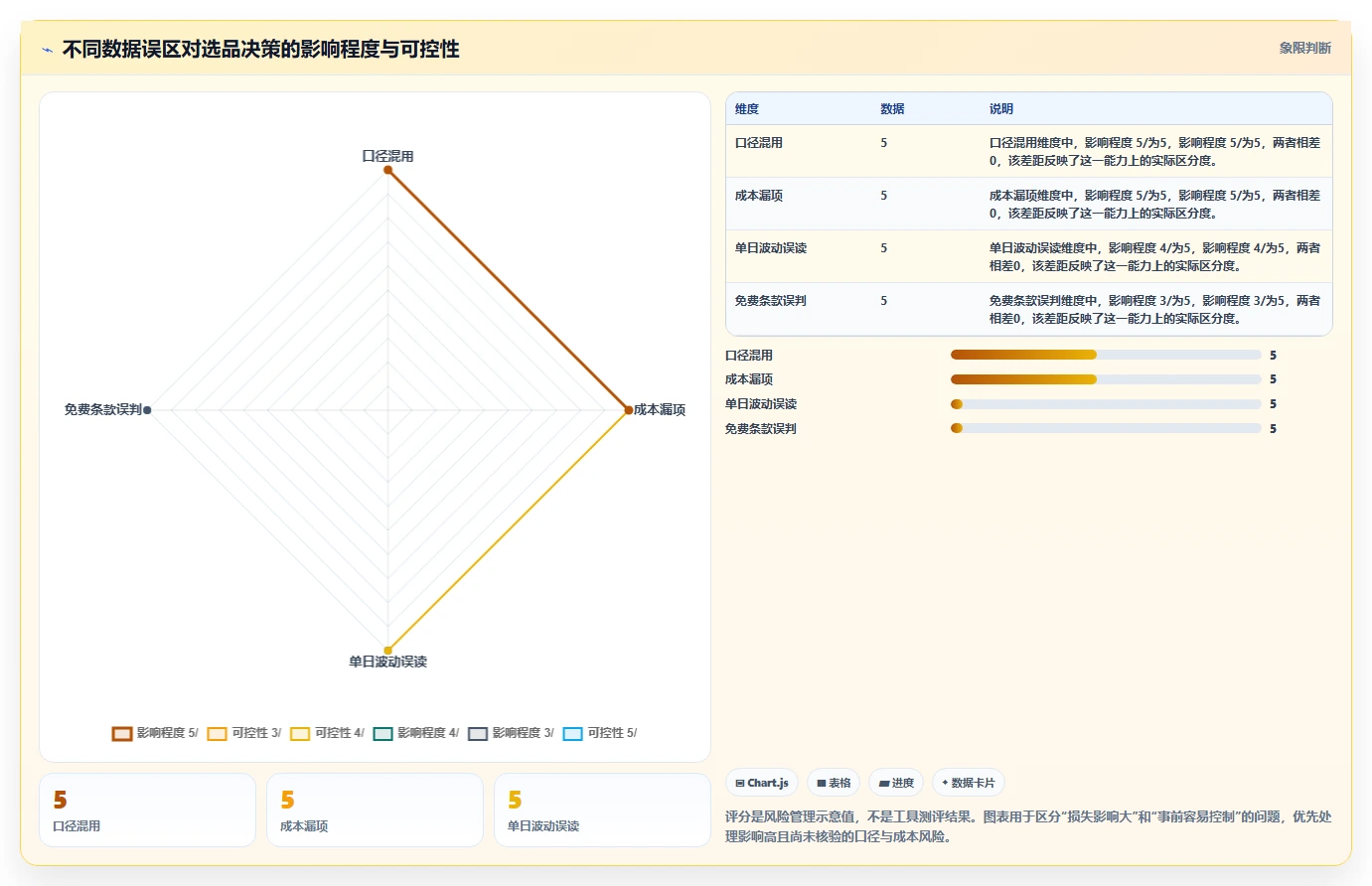The width and height of the screenshot is (1372, 886).
Task: Open the 单日波动误读 data card
Action: tap(603, 811)
